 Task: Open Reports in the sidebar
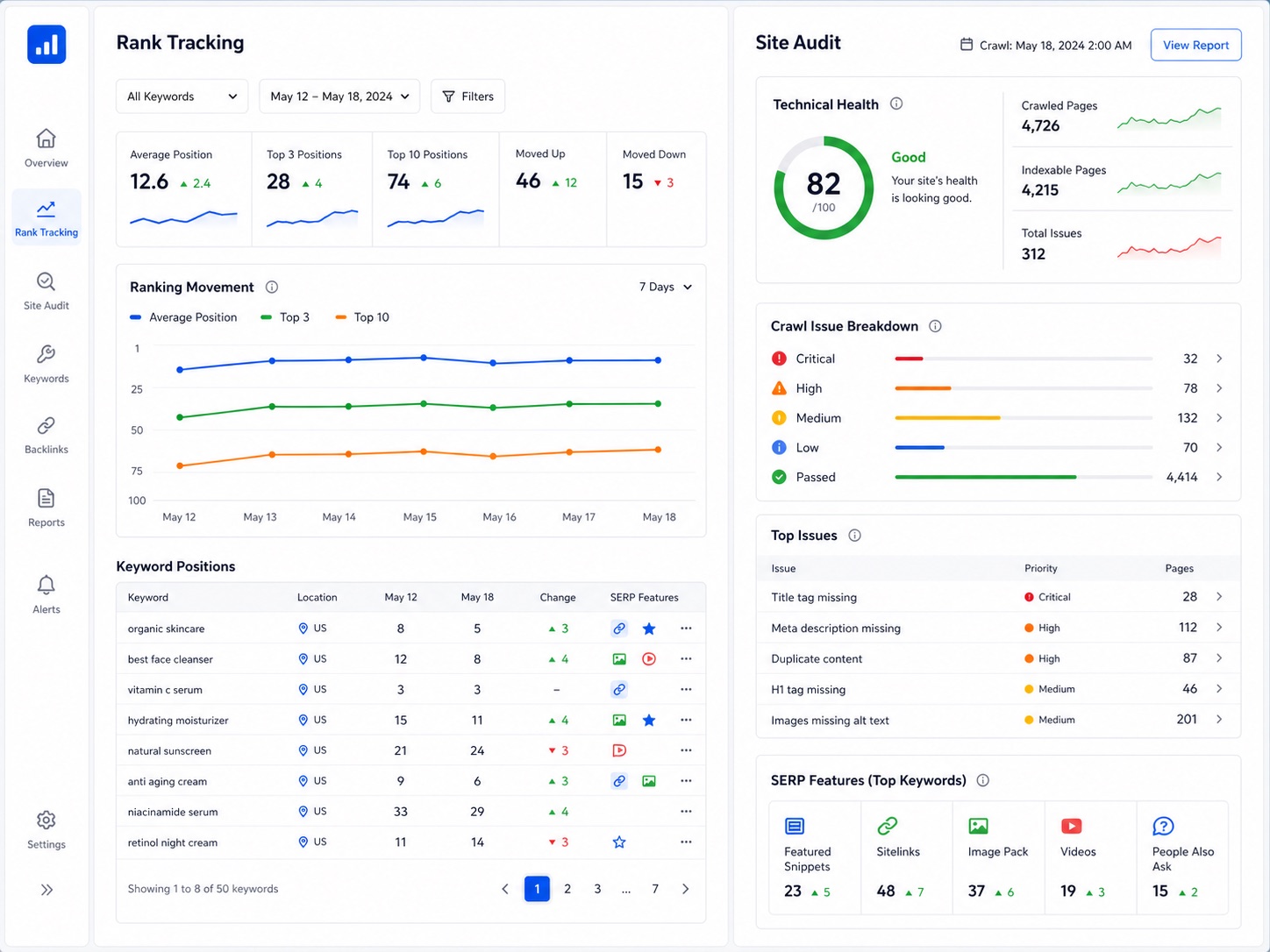[46, 508]
